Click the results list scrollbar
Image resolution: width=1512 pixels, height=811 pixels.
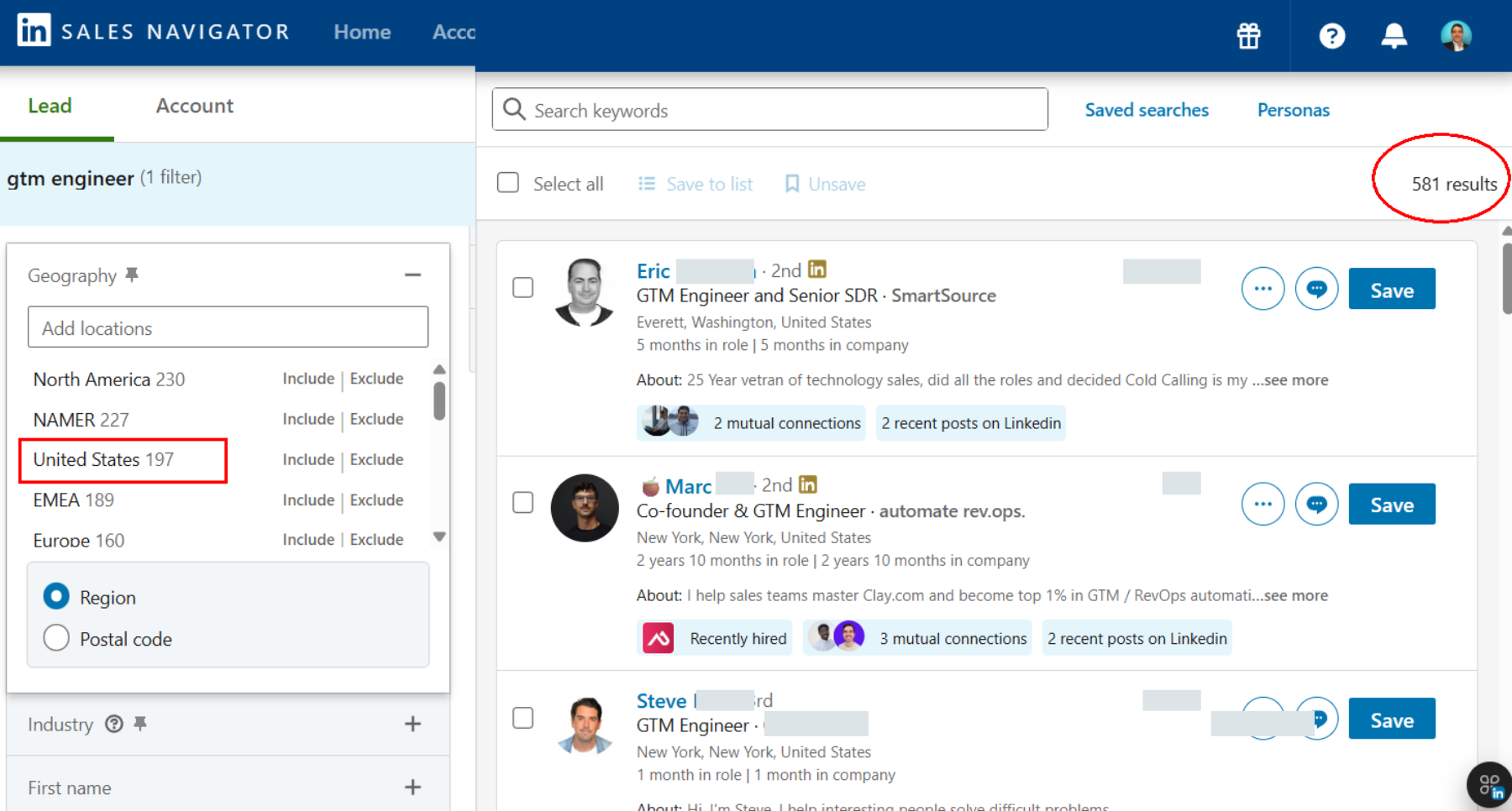pos(1506,278)
